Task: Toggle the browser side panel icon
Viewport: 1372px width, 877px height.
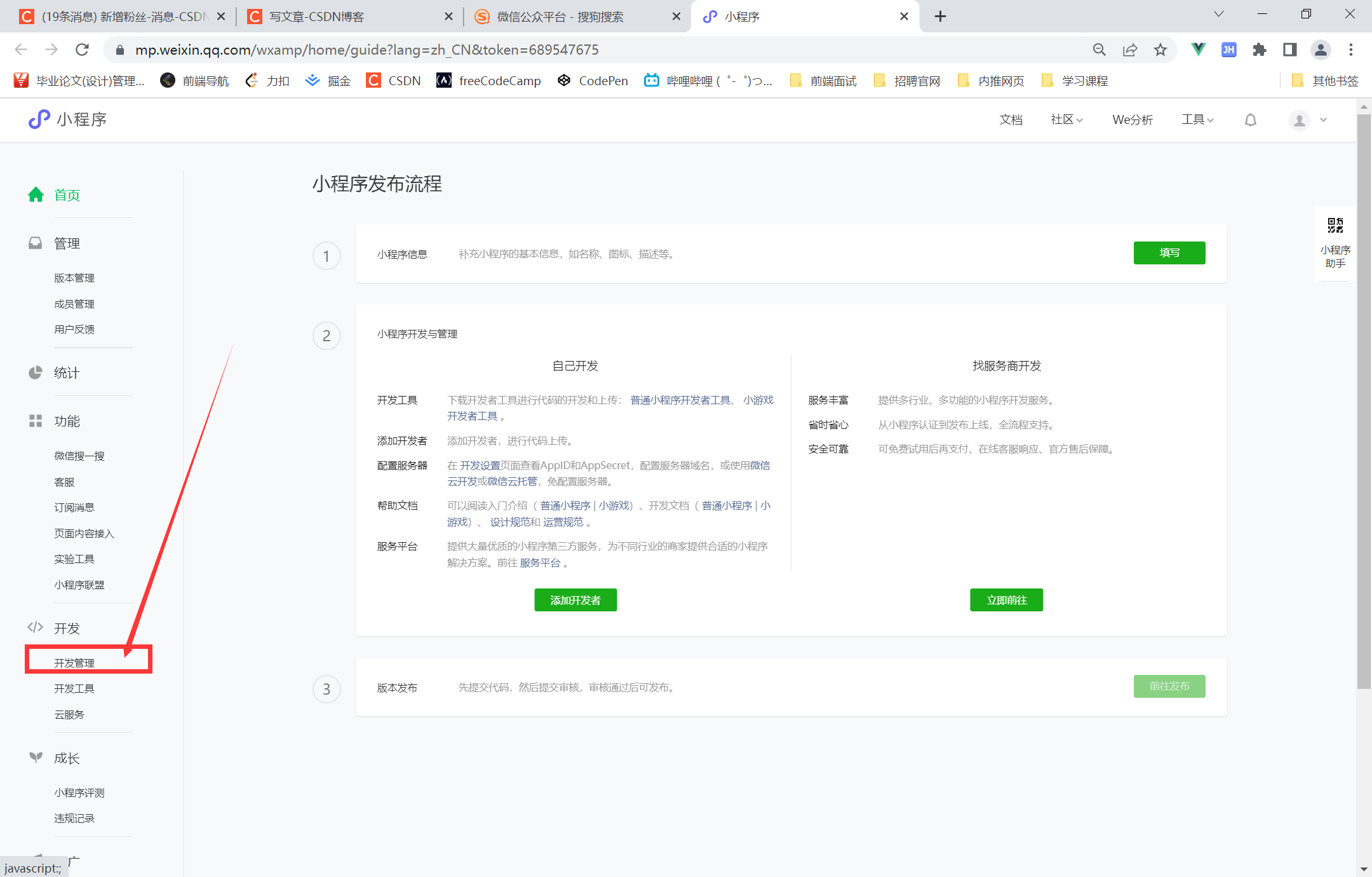Action: [x=1289, y=50]
